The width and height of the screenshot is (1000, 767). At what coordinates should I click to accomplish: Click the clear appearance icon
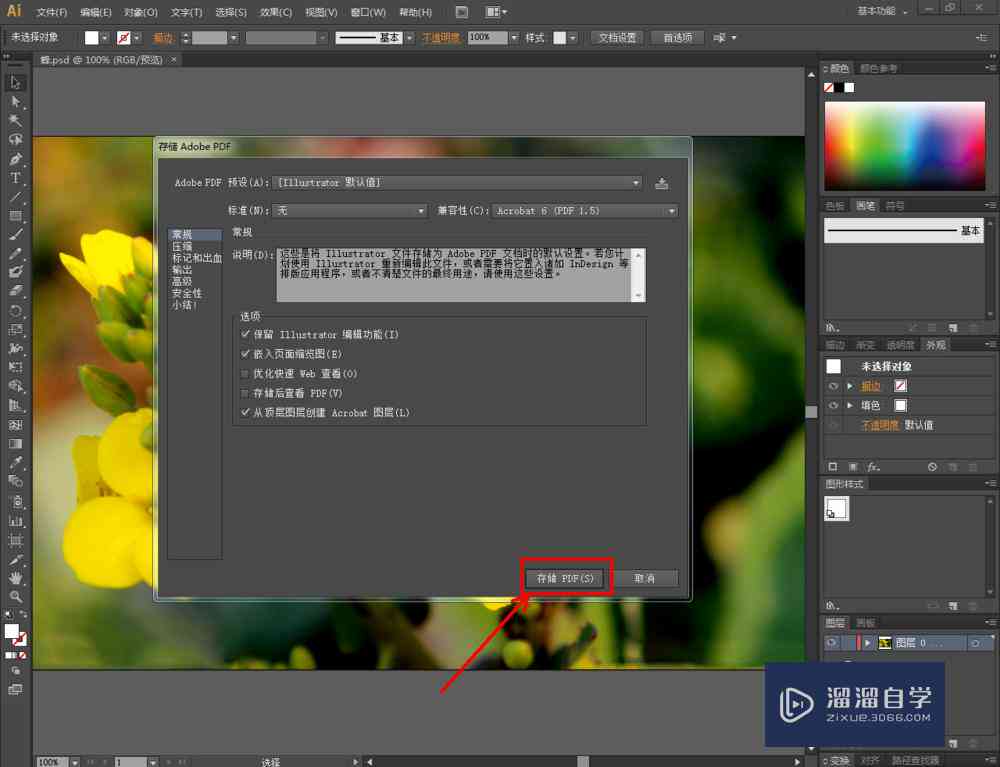click(x=932, y=467)
